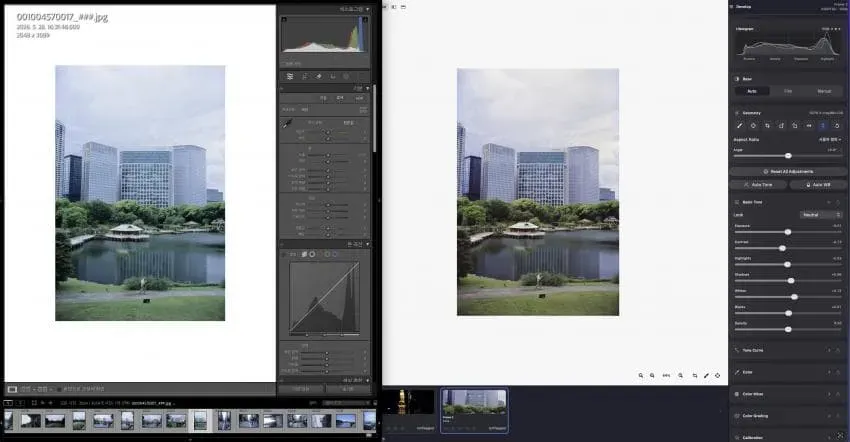Click the reset rotation icon in Geometry
850x442 pixels.
[837, 125]
